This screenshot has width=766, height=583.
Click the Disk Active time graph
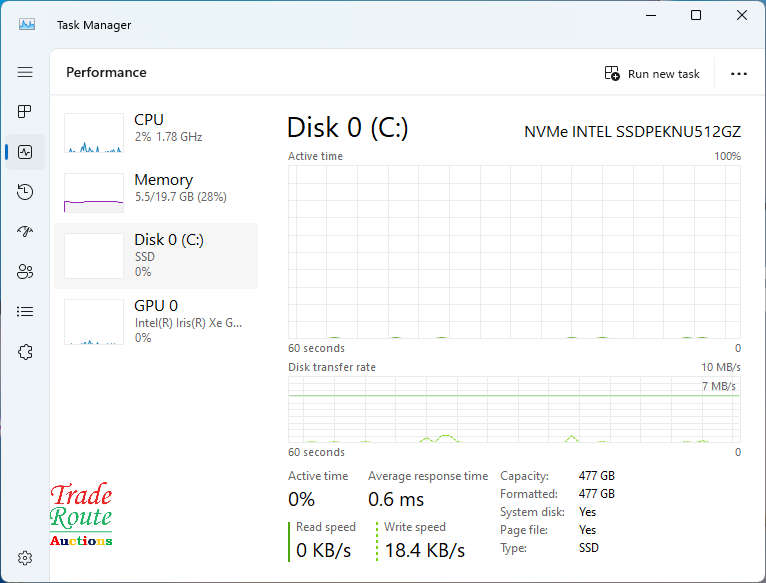tap(514, 252)
